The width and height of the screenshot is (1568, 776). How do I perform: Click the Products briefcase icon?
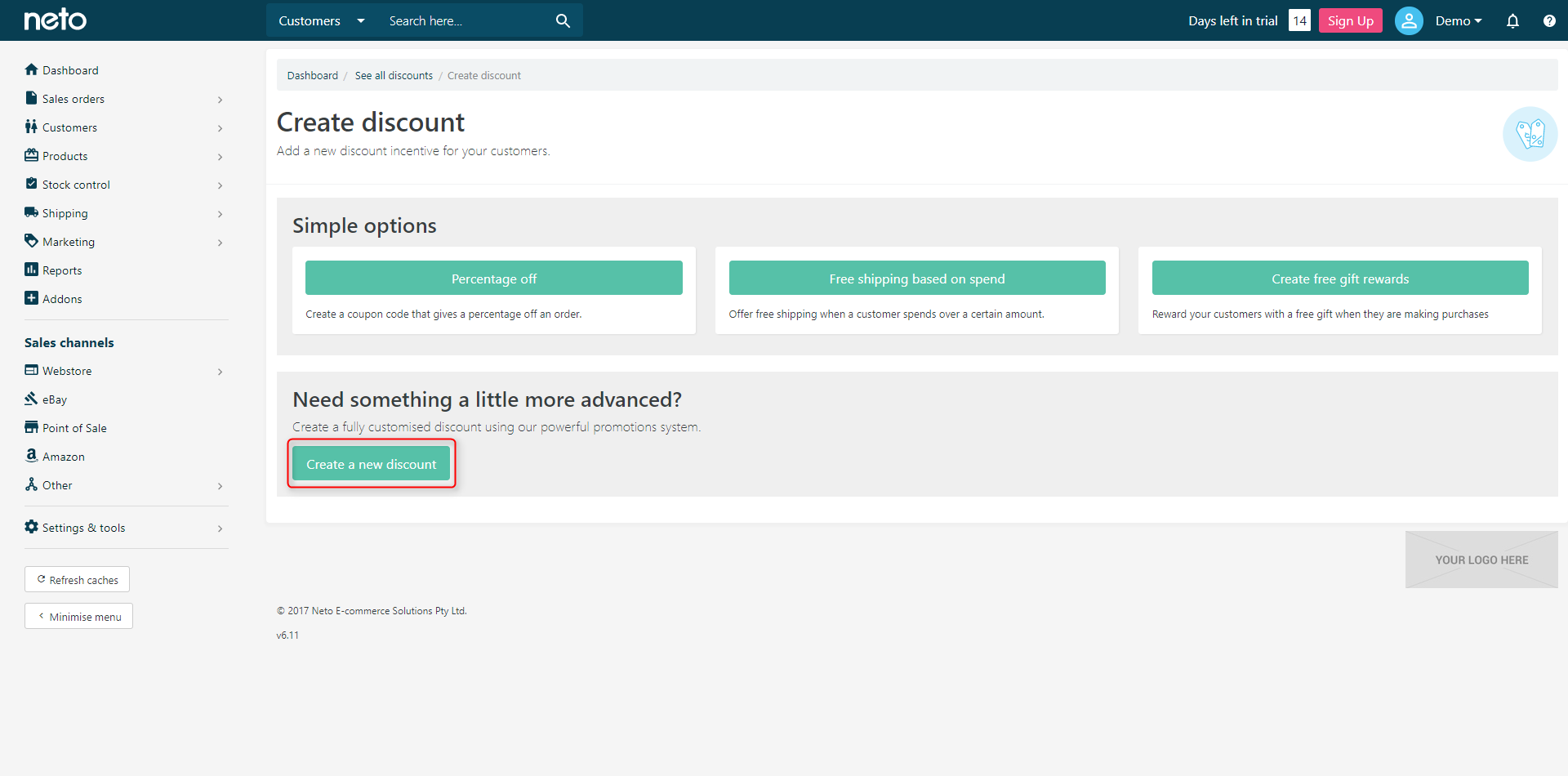point(31,155)
